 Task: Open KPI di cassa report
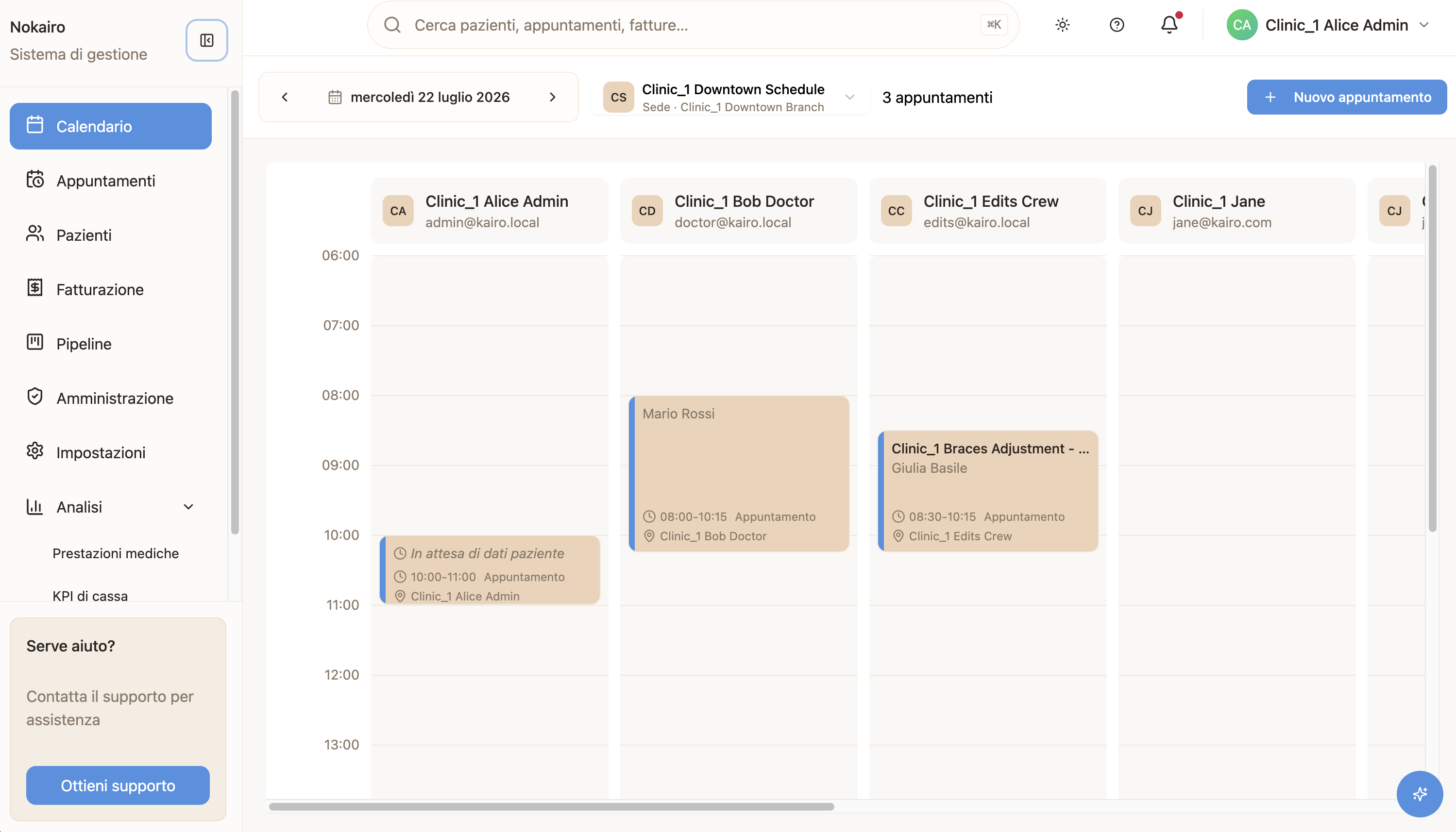(90, 596)
